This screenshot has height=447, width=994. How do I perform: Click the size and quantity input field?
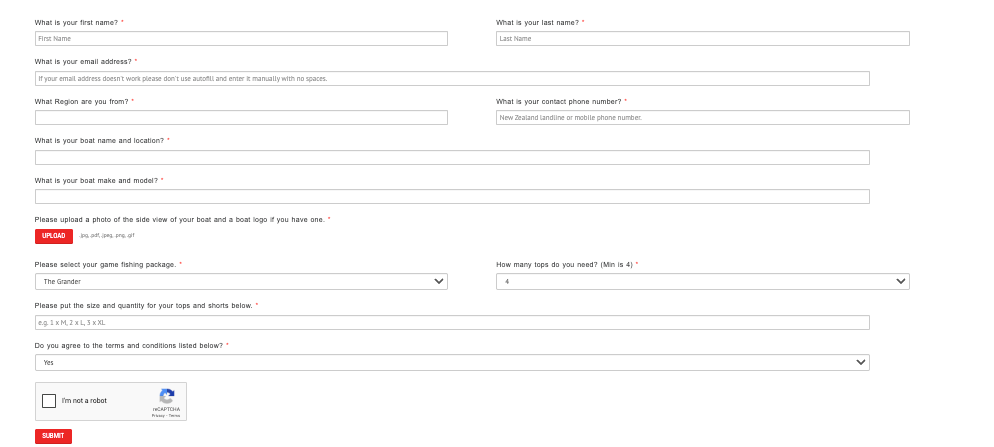click(x=452, y=323)
